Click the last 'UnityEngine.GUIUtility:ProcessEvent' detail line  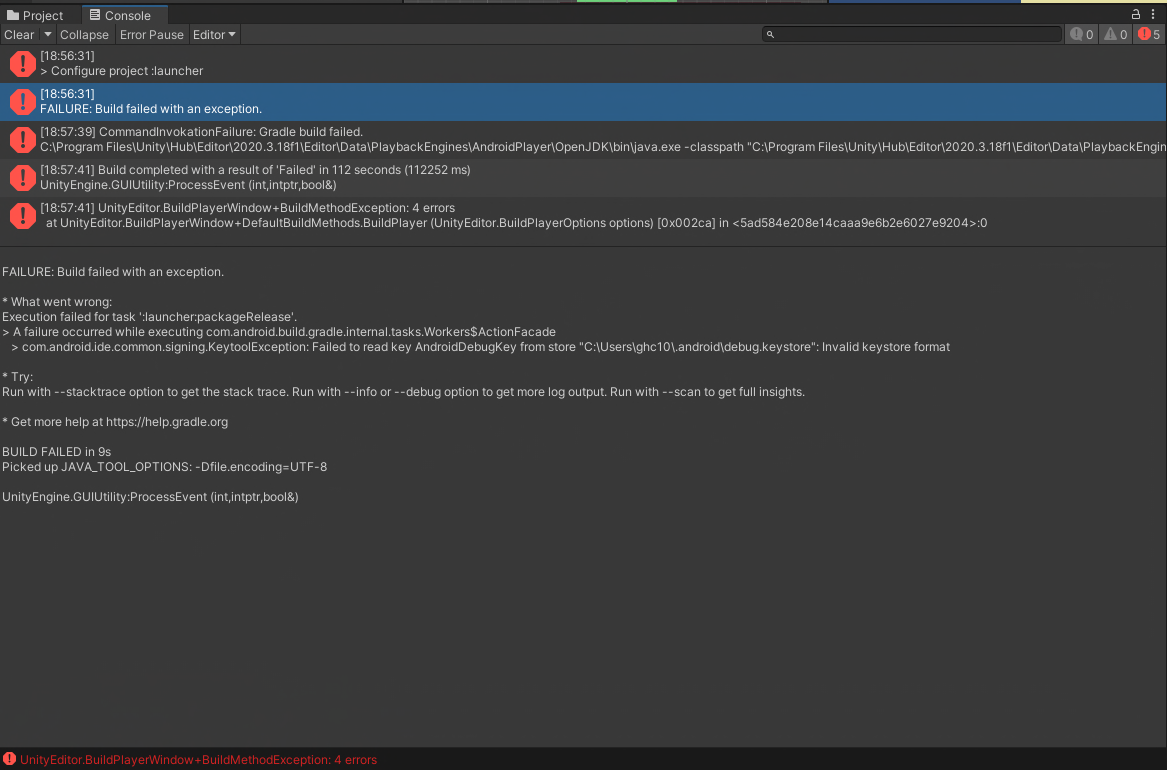[x=150, y=497]
